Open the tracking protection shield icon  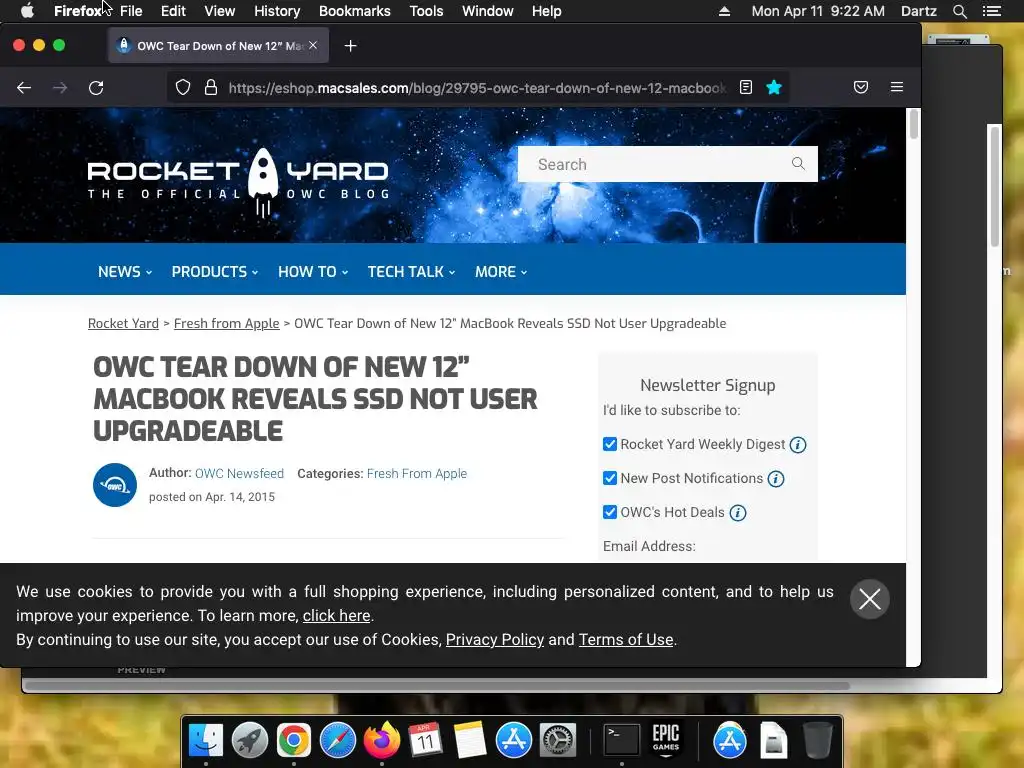[x=183, y=88]
